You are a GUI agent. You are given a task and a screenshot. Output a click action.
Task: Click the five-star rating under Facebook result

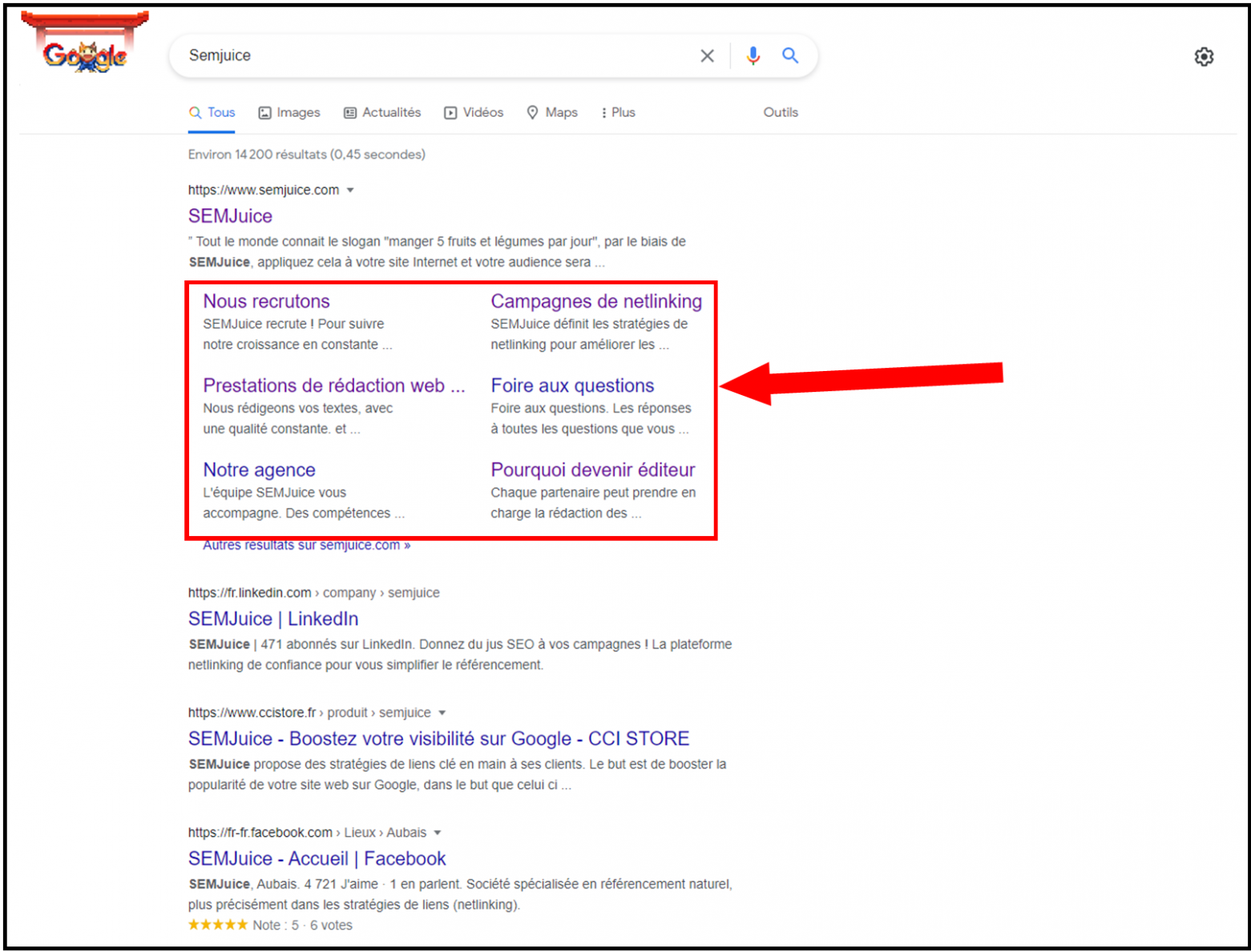pyautogui.click(x=218, y=925)
